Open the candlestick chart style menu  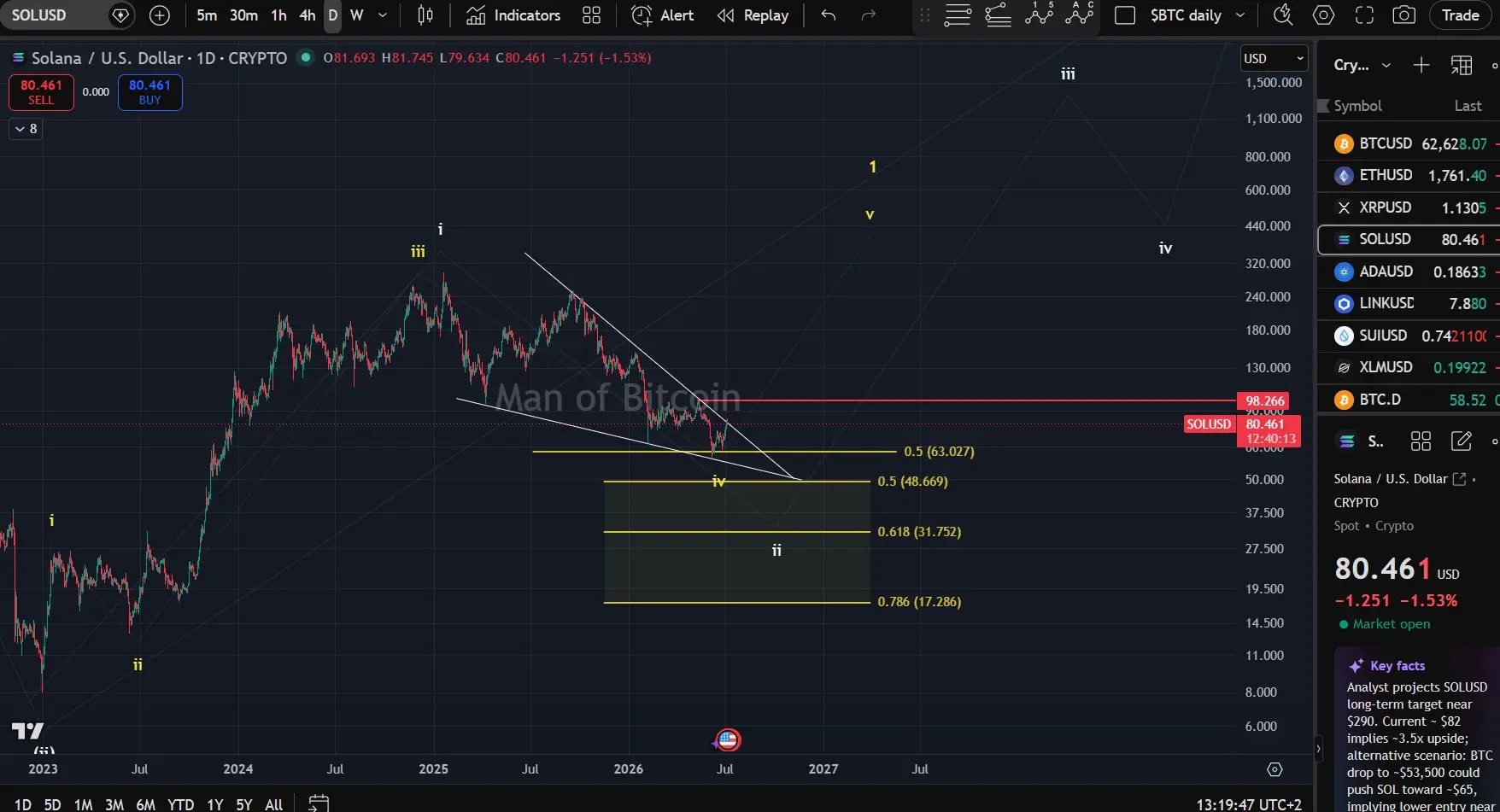(x=425, y=15)
